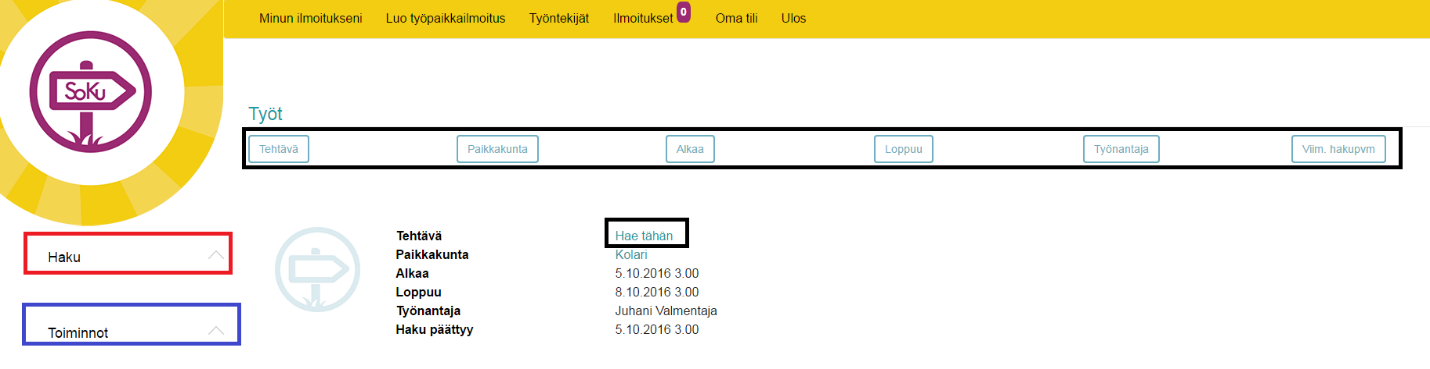The height and width of the screenshot is (369, 1430).
Task: Sort jobs by Loppuu date
Action: 903,149
